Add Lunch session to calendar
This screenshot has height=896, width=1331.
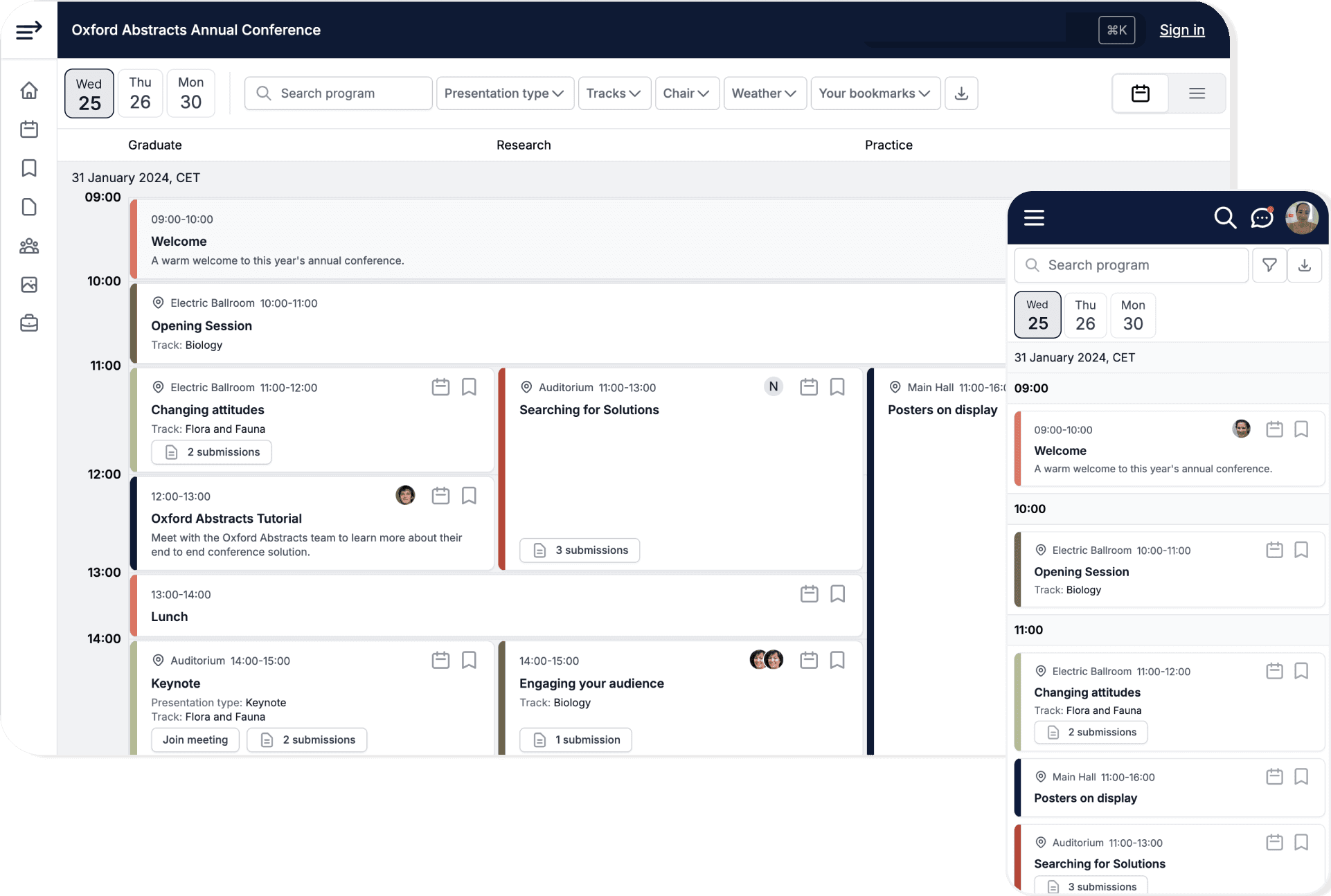[x=809, y=594]
